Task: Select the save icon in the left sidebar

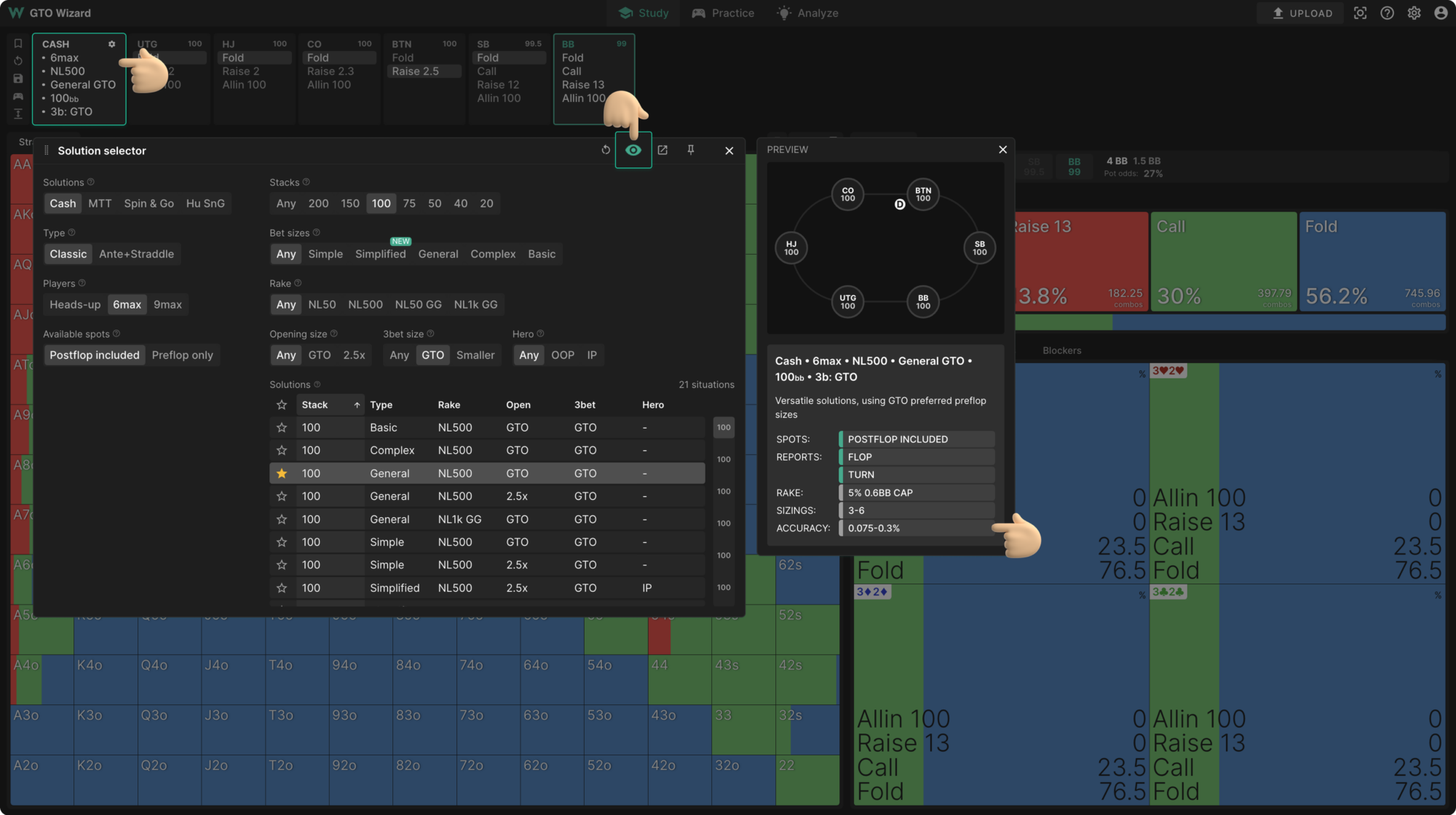Action: 18,78
